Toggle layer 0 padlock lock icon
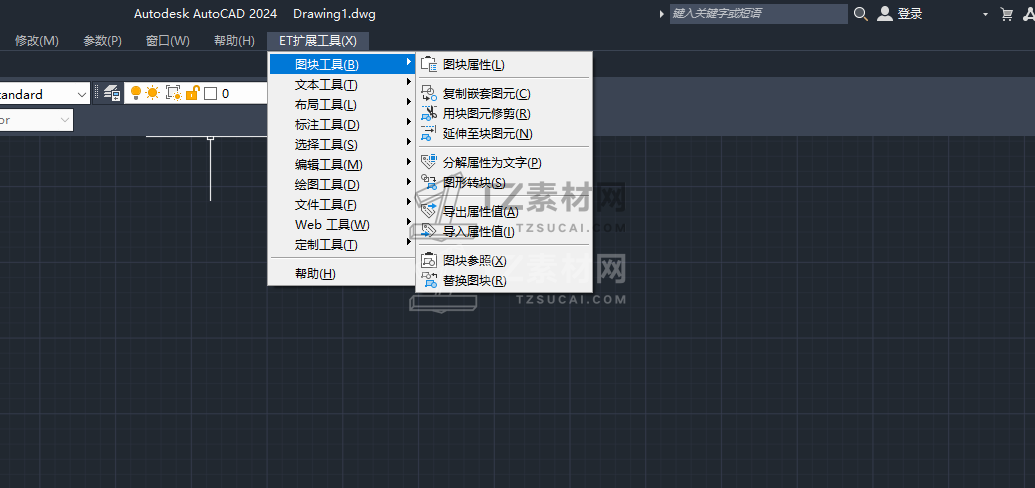 [192, 93]
